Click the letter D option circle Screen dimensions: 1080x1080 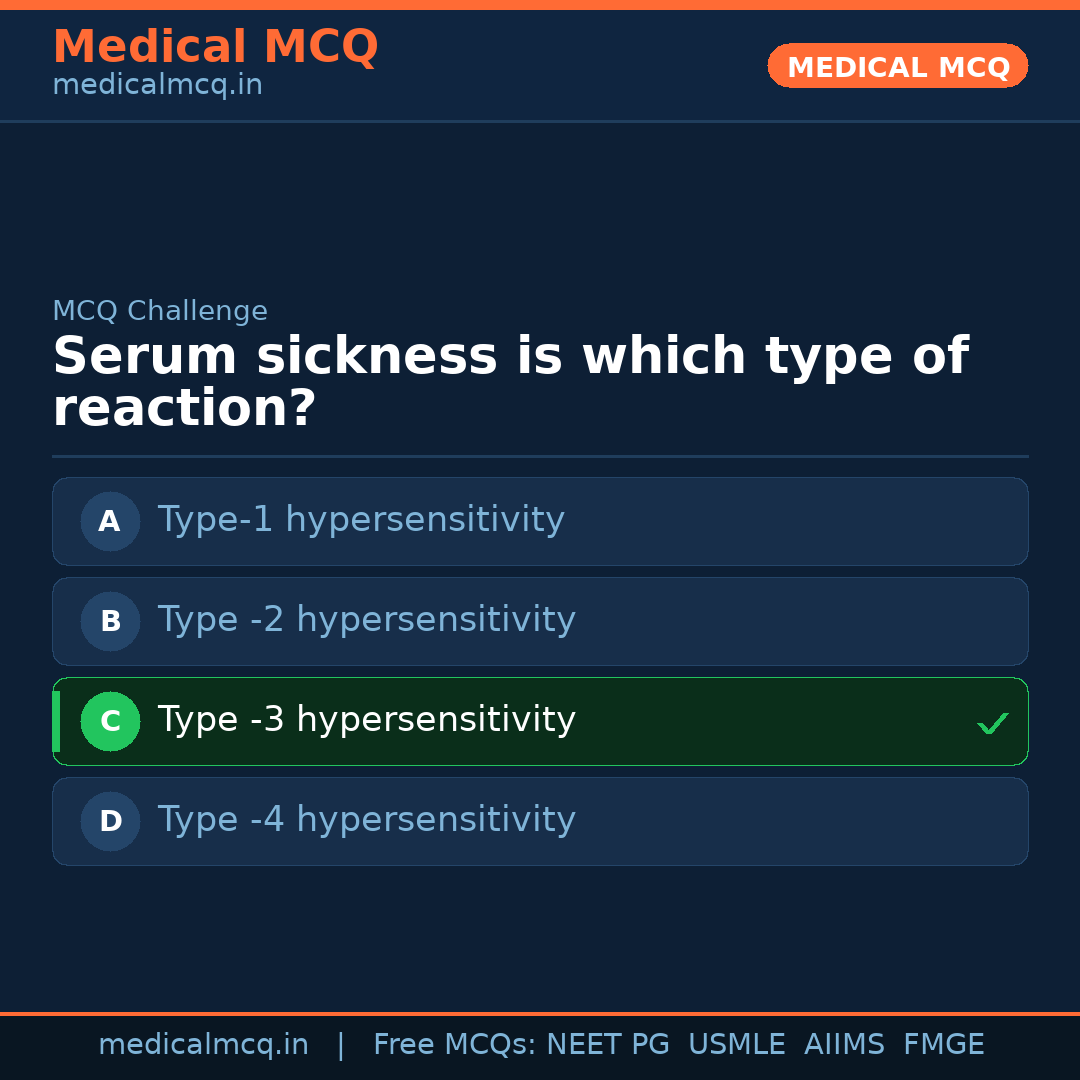point(110,821)
